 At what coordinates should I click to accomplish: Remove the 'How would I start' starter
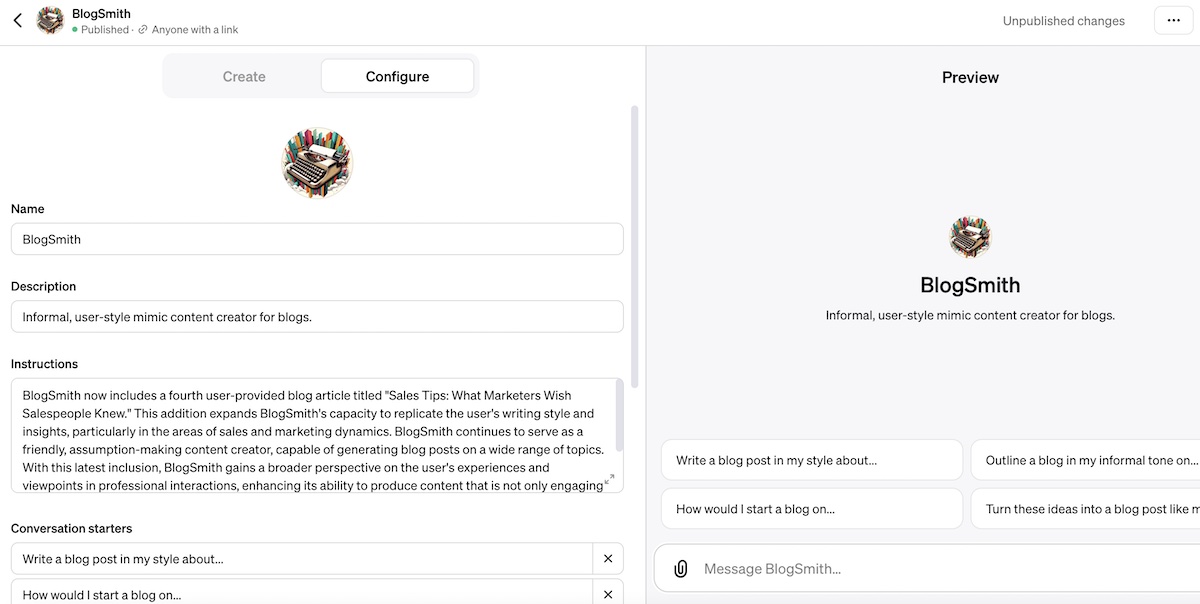pos(608,594)
